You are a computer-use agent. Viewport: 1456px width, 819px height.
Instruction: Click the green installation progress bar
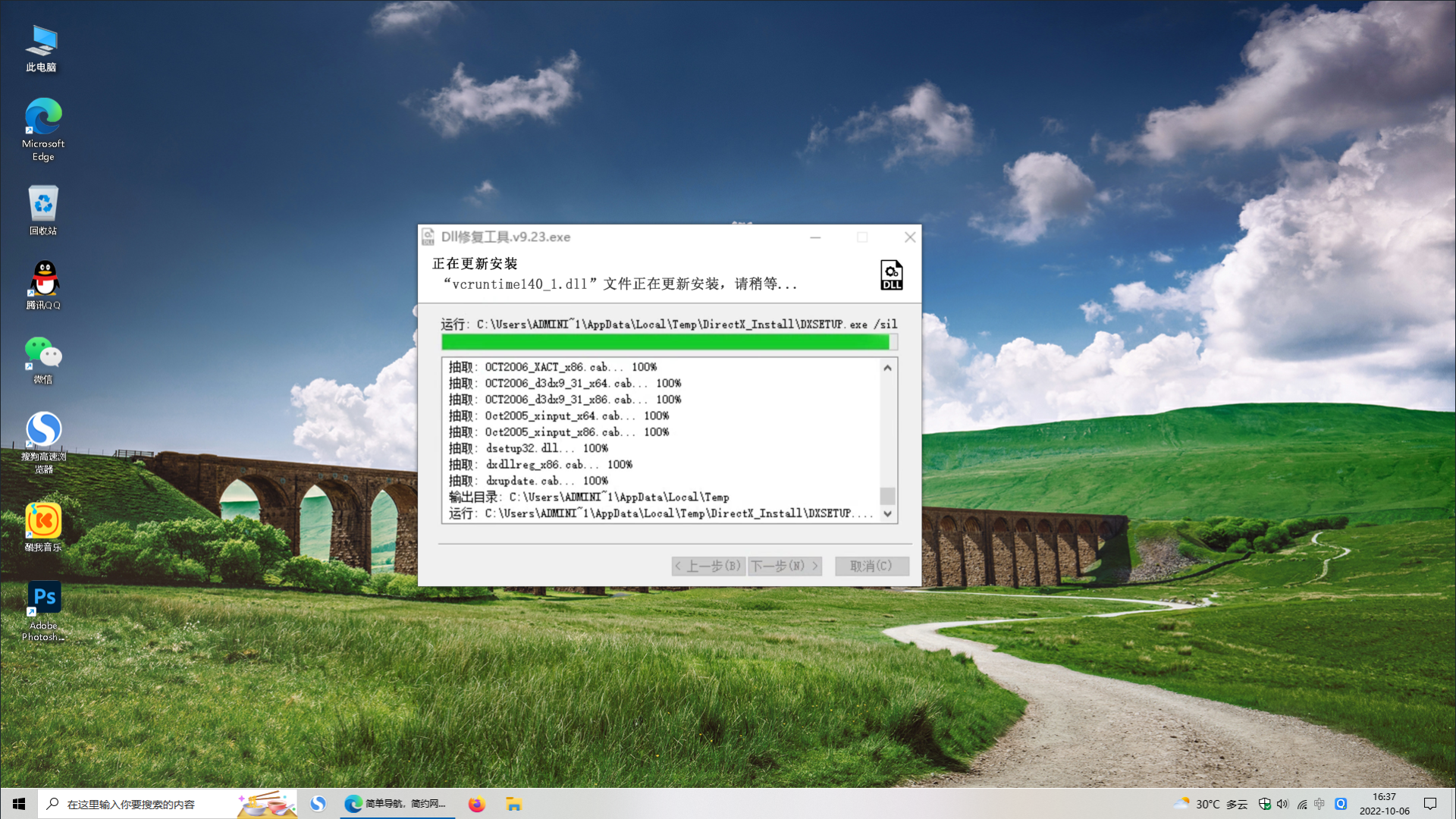665,342
